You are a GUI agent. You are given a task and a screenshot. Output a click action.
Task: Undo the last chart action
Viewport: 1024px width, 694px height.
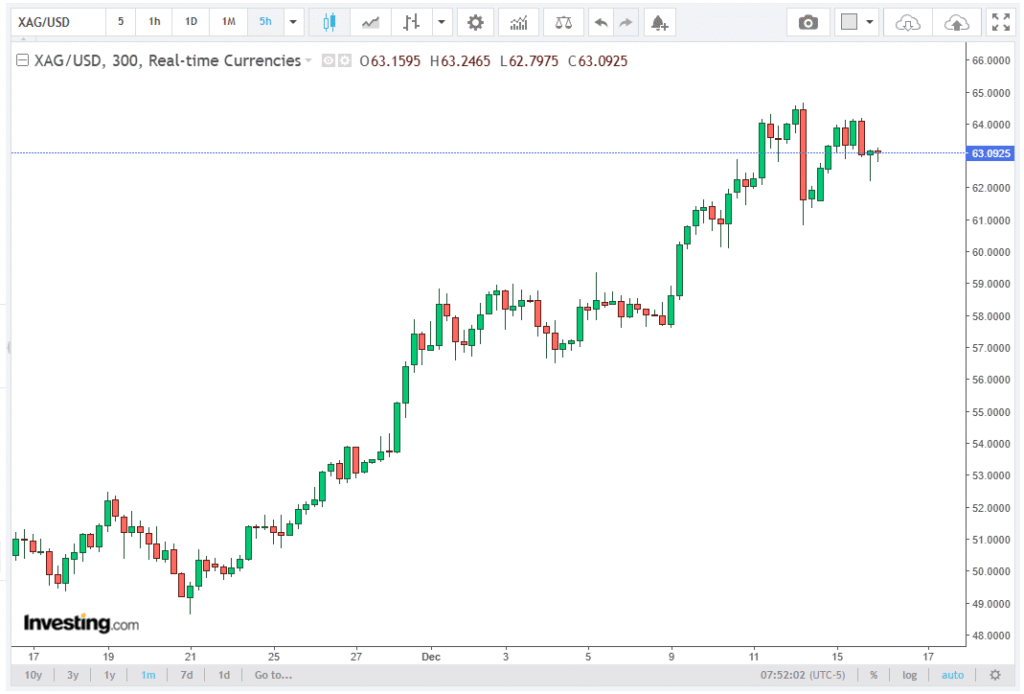click(x=600, y=22)
